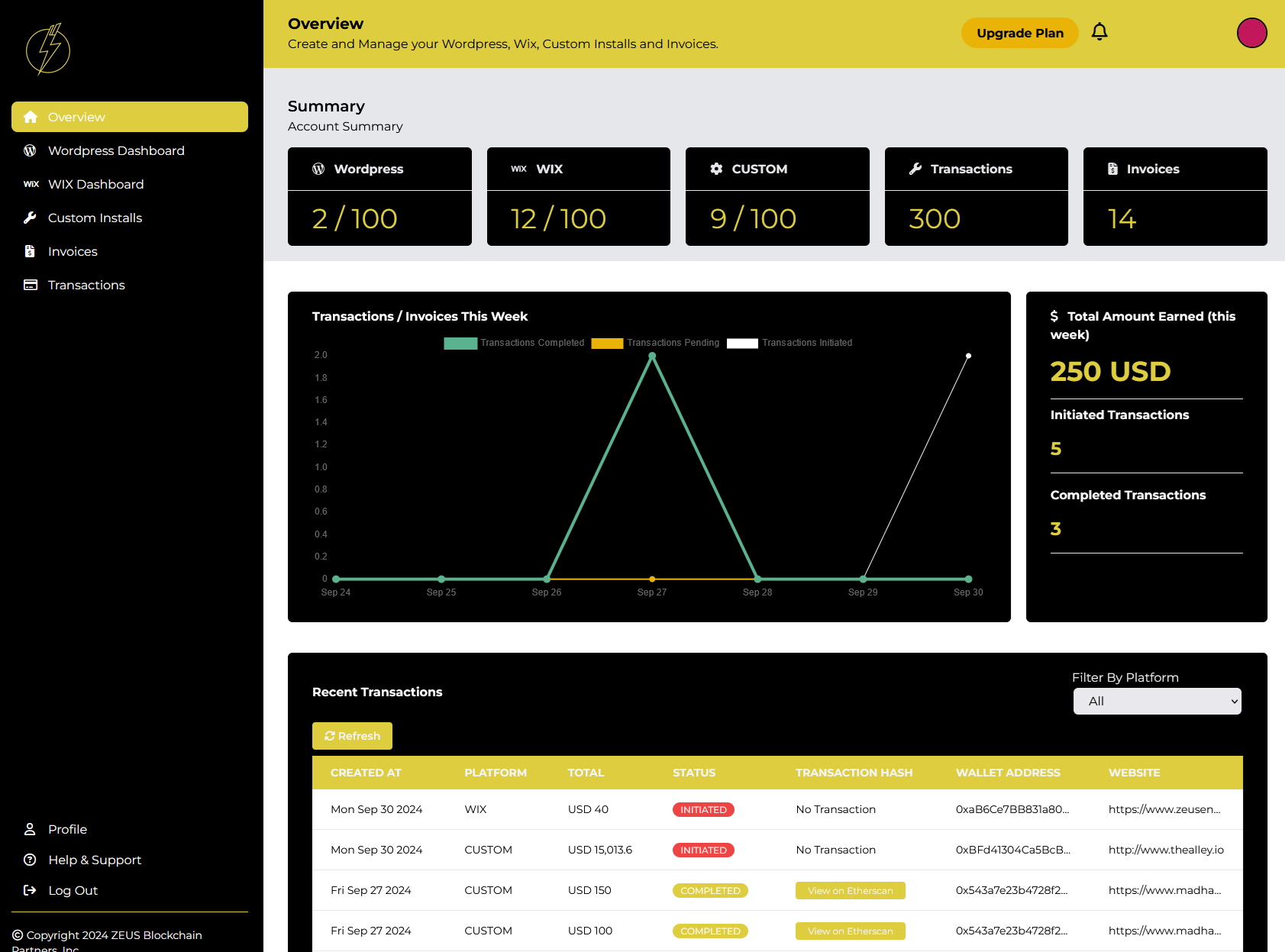Toggle the Transactions Pending legend entry
Viewport: 1285px width, 952px height.
click(x=655, y=343)
